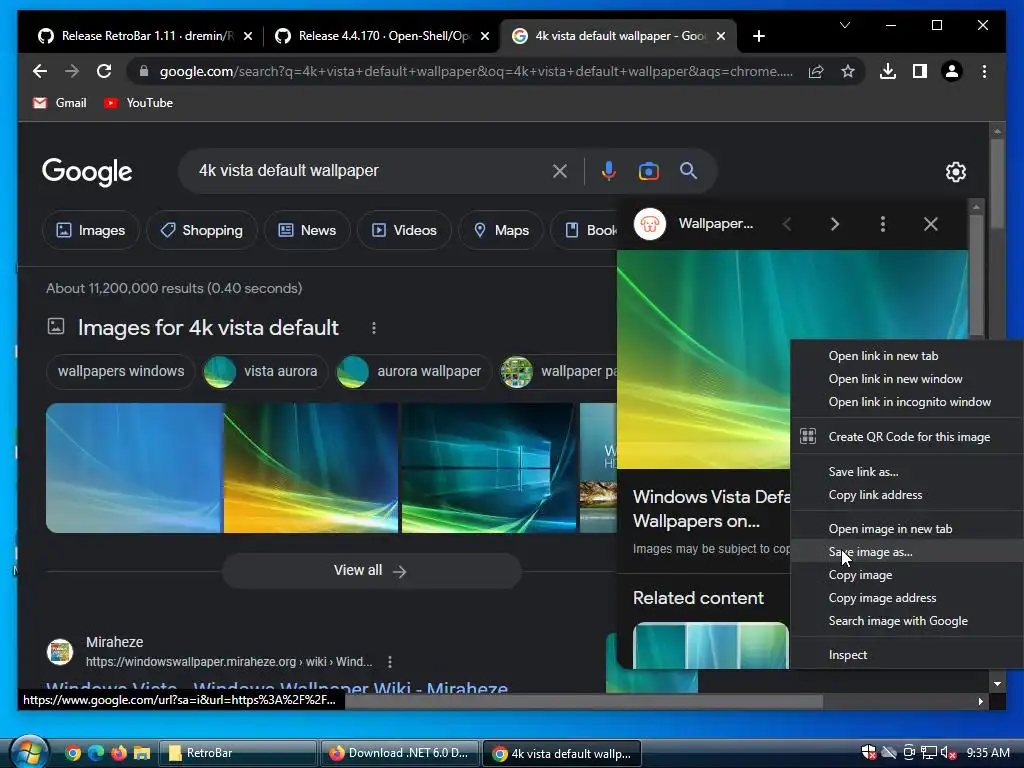Viewport: 1024px width, 768px height.
Task: Bookmark this page with the star icon
Action: point(848,71)
